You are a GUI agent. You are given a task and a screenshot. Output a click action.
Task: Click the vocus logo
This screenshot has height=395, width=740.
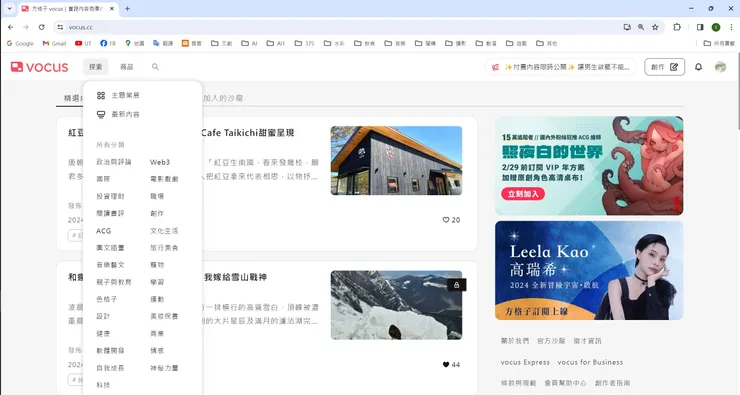[40, 67]
